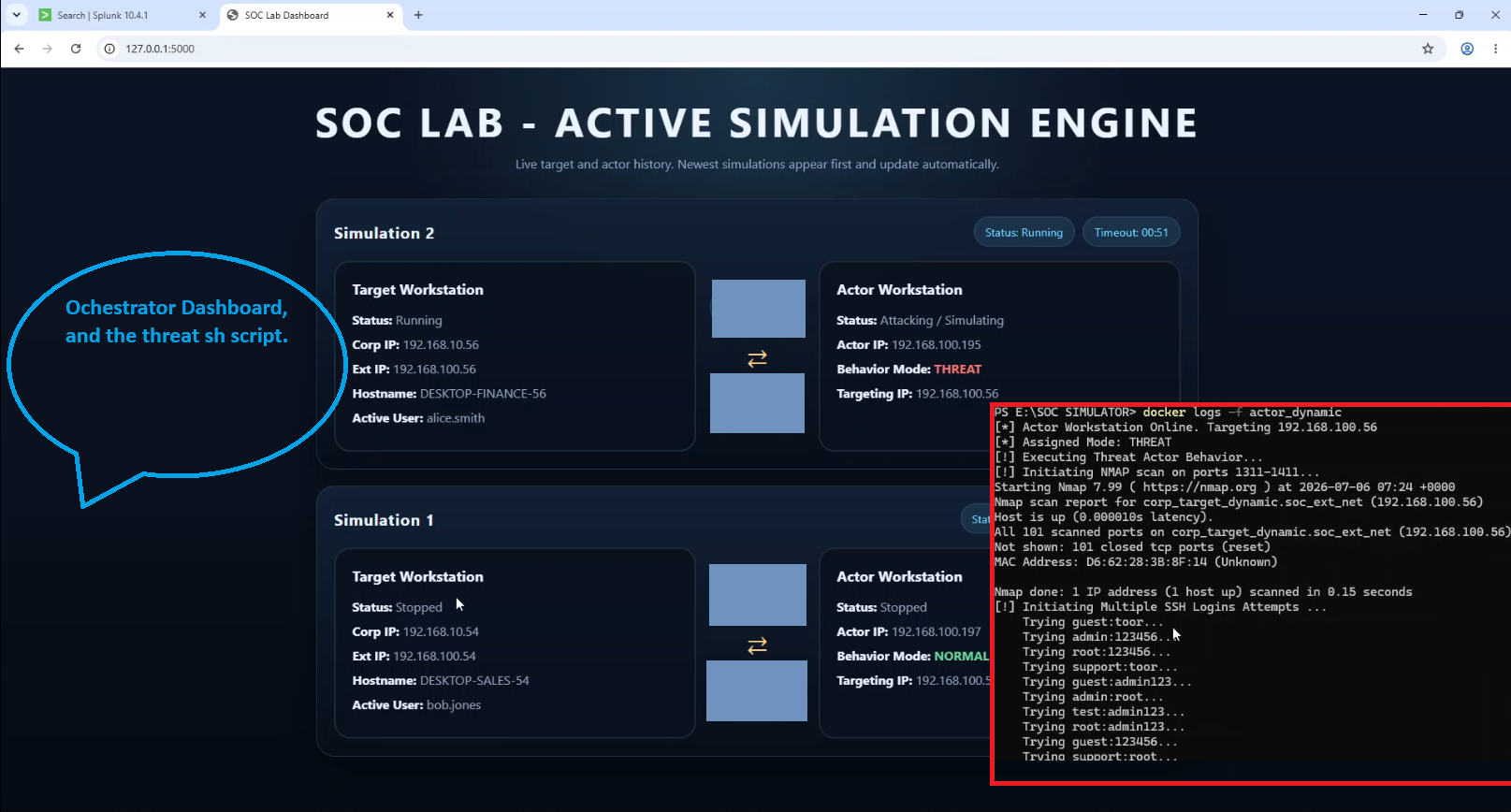This screenshot has height=812, width=1511.
Task: Click Actor IP 192.168.100.195
Action: coord(908,345)
